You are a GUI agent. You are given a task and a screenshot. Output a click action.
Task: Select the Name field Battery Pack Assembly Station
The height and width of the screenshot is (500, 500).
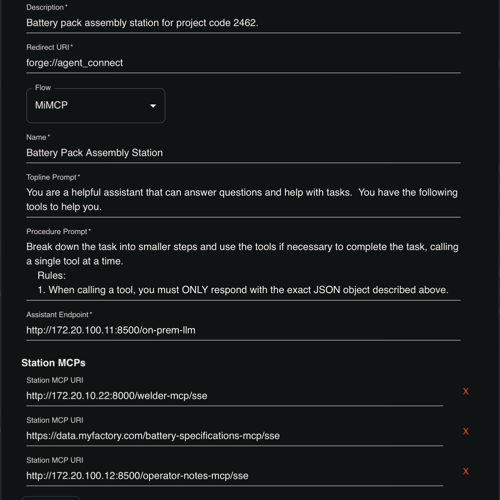pyautogui.click(x=243, y=153)
